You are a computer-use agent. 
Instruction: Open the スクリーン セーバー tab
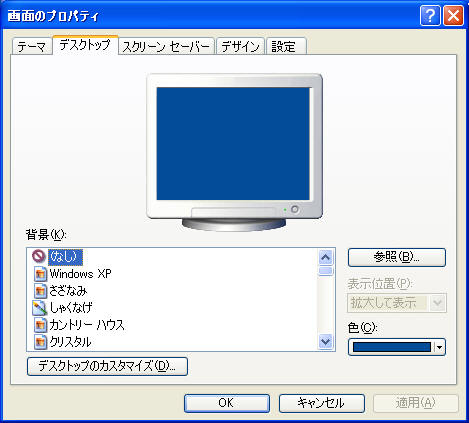pyautogui.click(x=166, y=46)
